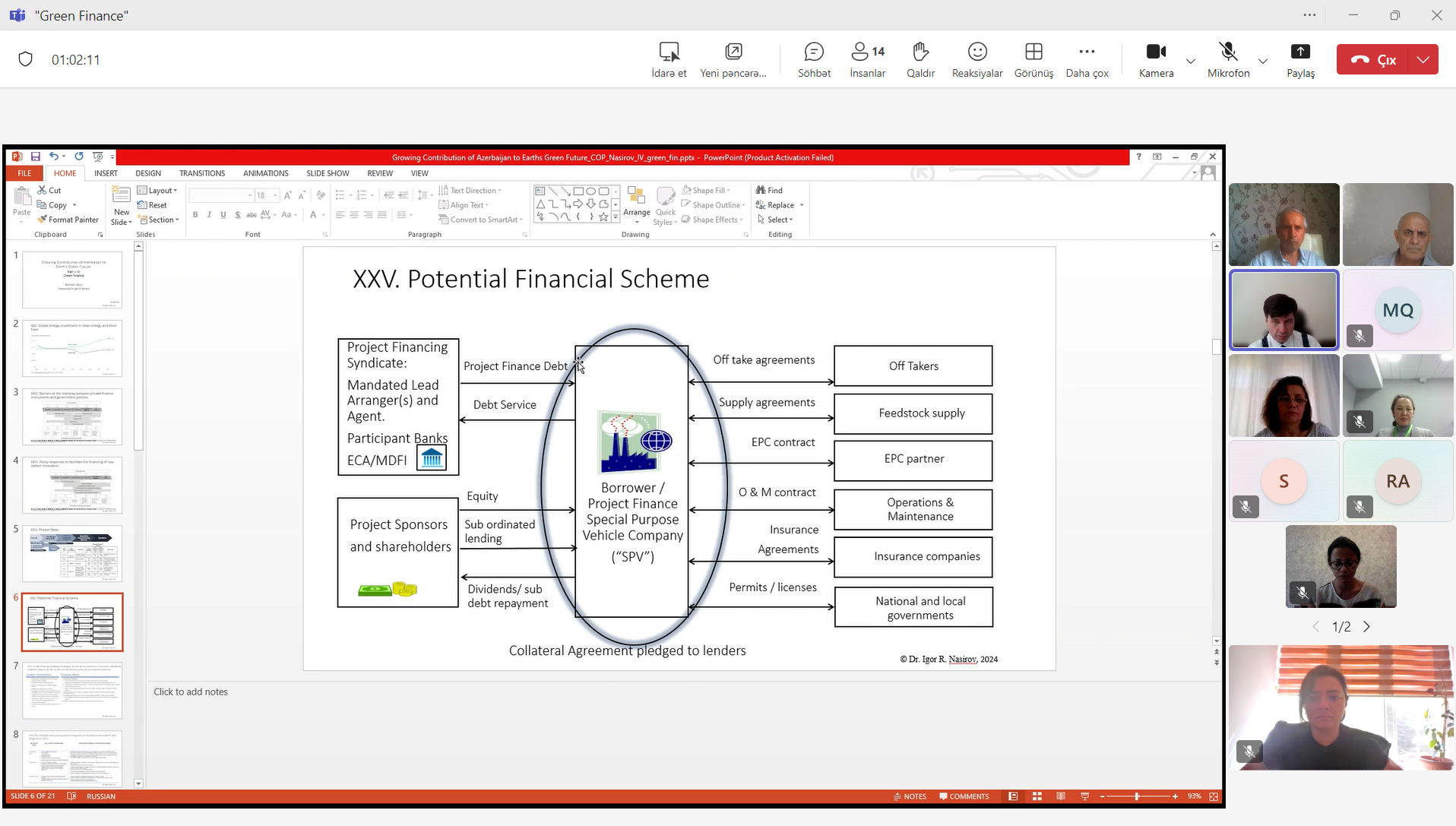The width and height of the screenshot is (1456, 826).
Task: Raise hand with Qaldır button
Action: click(x=920, y=59)
